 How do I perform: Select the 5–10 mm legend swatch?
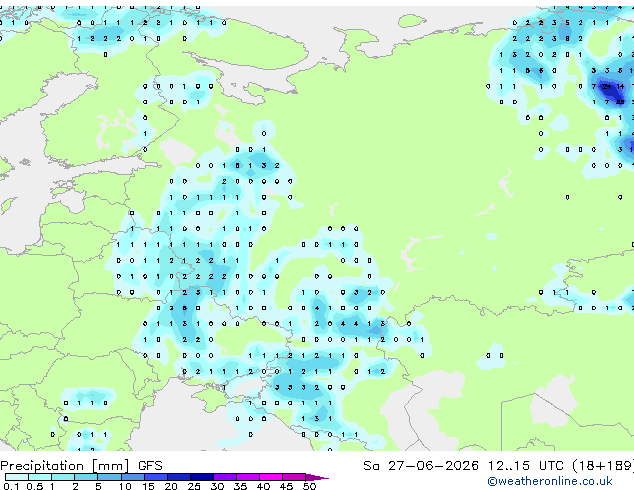pyautogui.click(x=109, y=477)
